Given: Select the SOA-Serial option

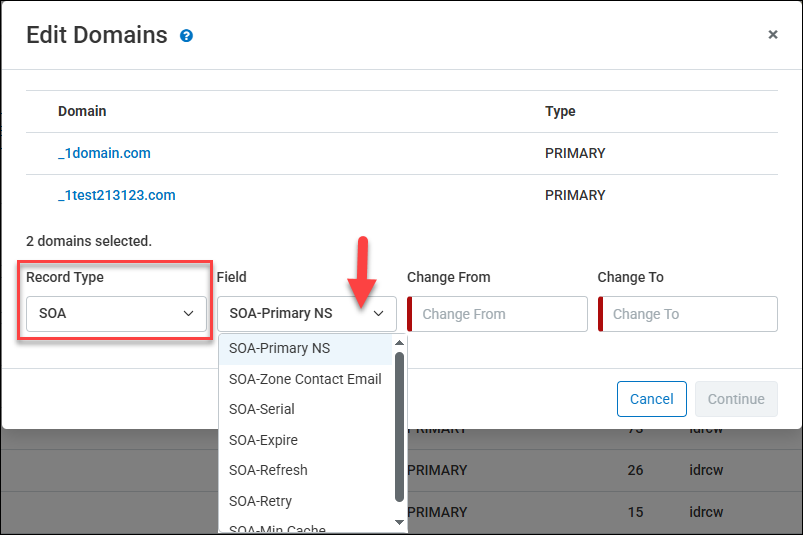Looking at the screenshot, I should pos(262,409).
